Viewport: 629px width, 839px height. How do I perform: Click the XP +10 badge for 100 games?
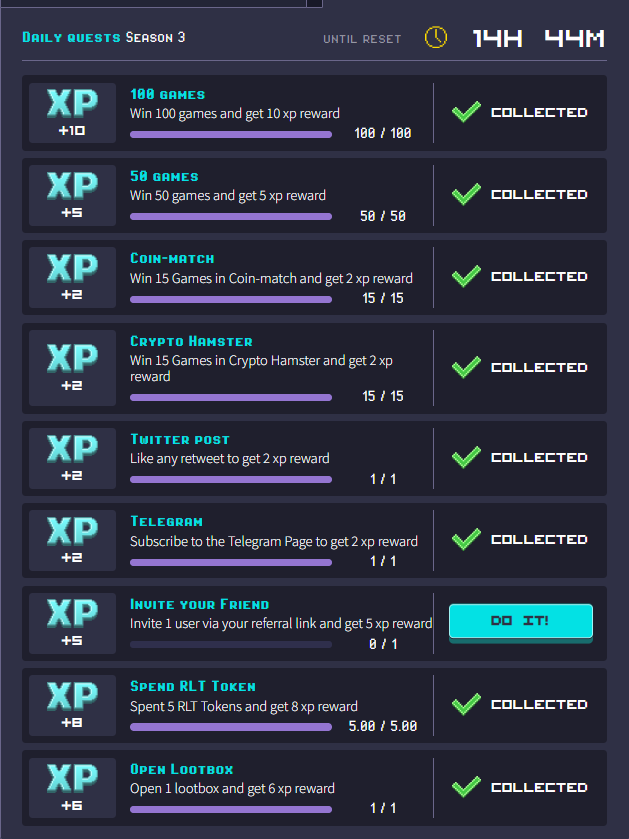point(72,113)
